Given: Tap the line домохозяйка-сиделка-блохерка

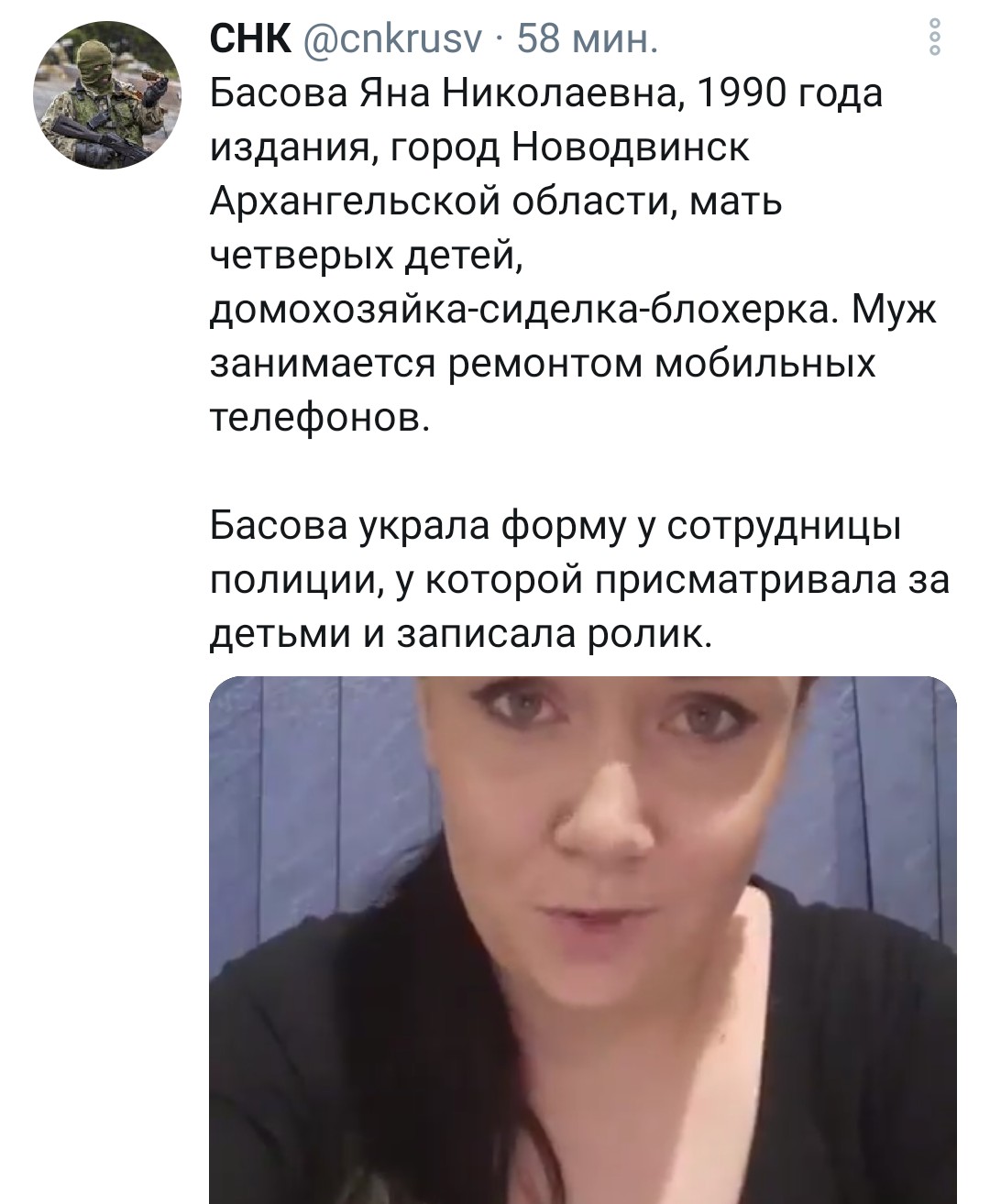Looking at the screenshot, I should pyautogui.click(x=574, y=310).
